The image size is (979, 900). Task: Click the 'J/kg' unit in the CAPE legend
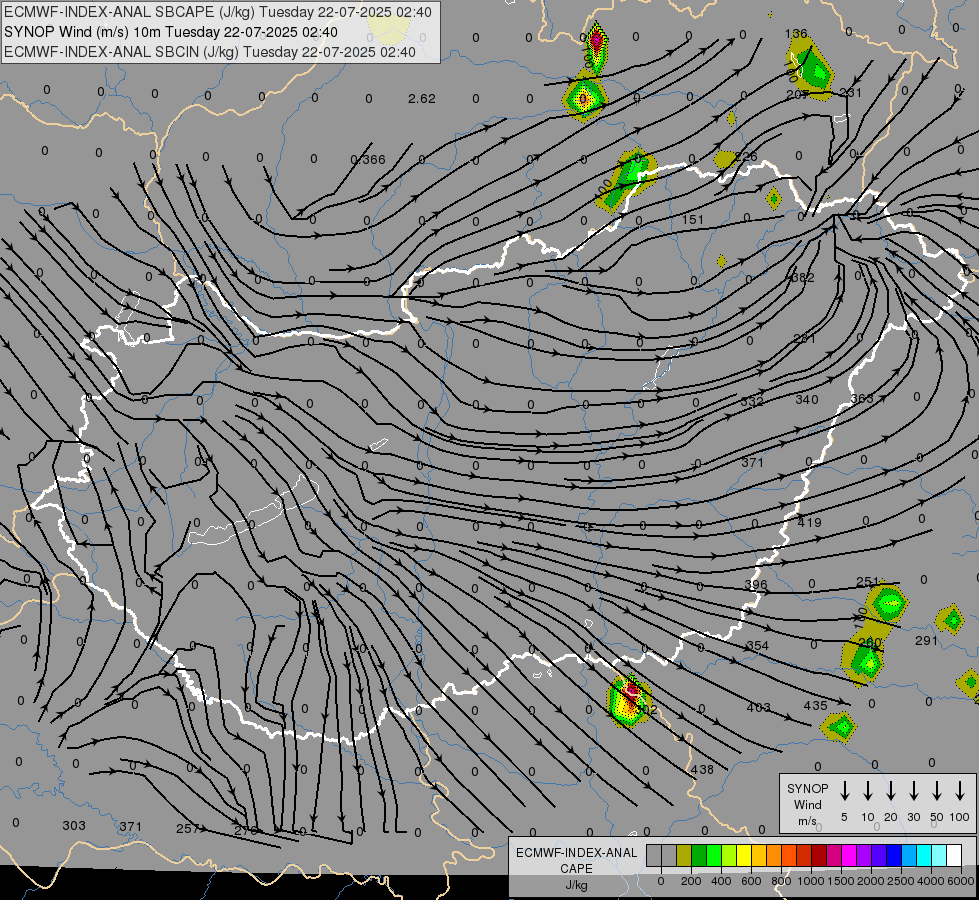point(576,885)
